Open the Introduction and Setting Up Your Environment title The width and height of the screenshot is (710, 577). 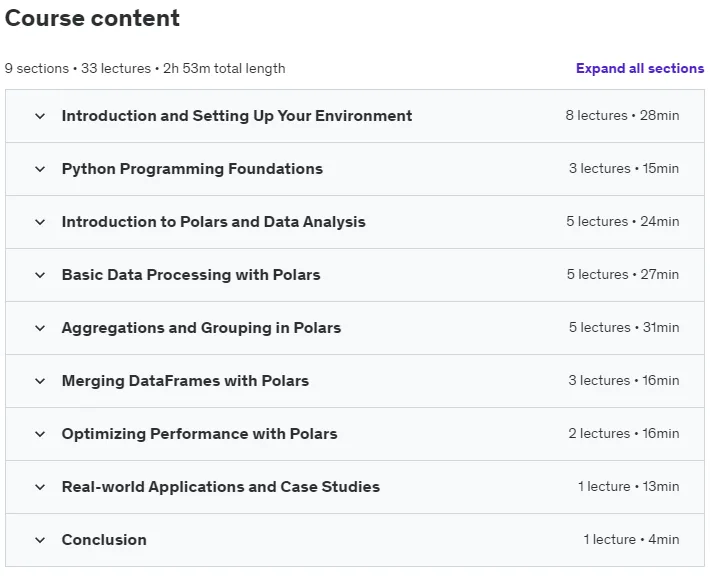tap(237, 116)
